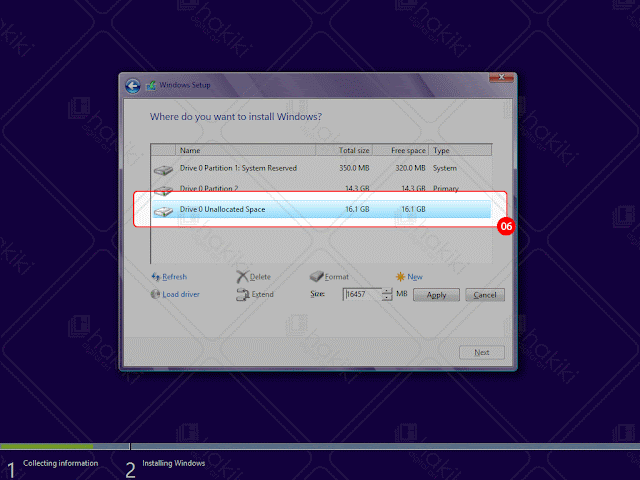Click the Cancel button
640x480 pixels.
coord(485,295)
